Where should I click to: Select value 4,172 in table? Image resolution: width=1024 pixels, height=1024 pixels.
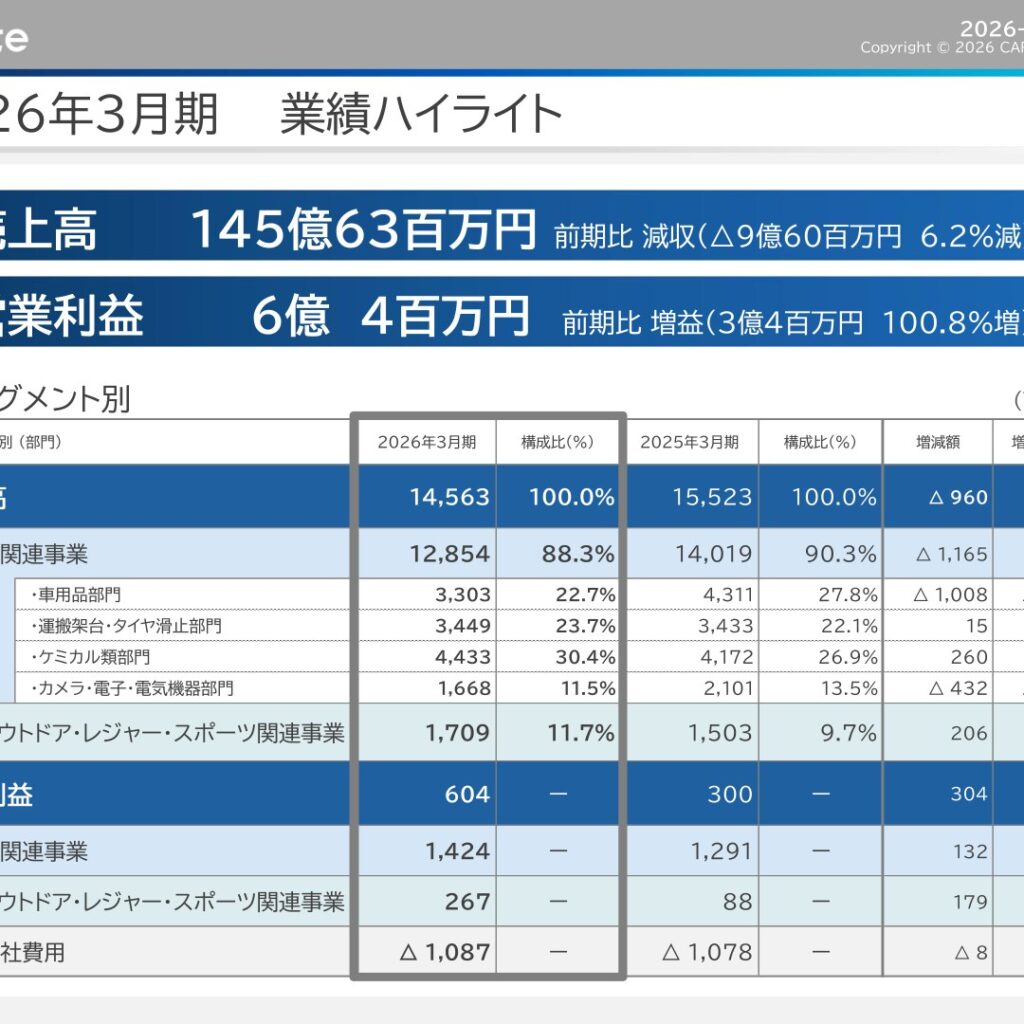click(x=727, y=656)
